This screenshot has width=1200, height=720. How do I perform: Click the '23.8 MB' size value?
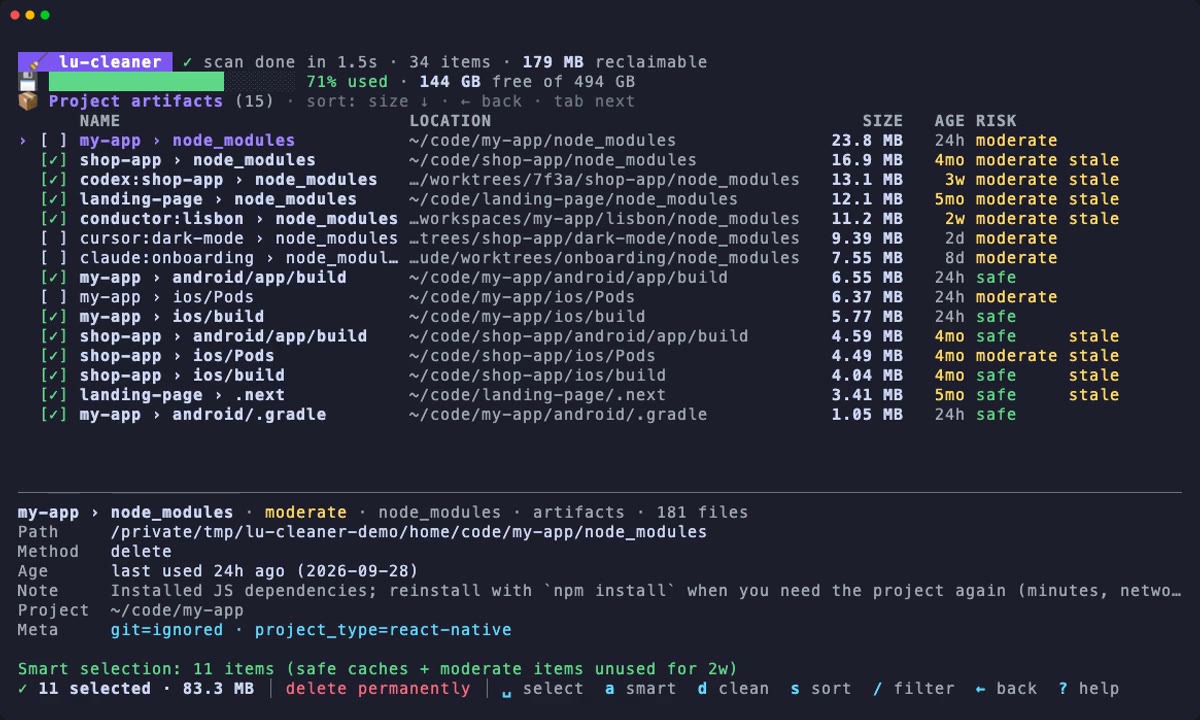[x=867, y=141]
